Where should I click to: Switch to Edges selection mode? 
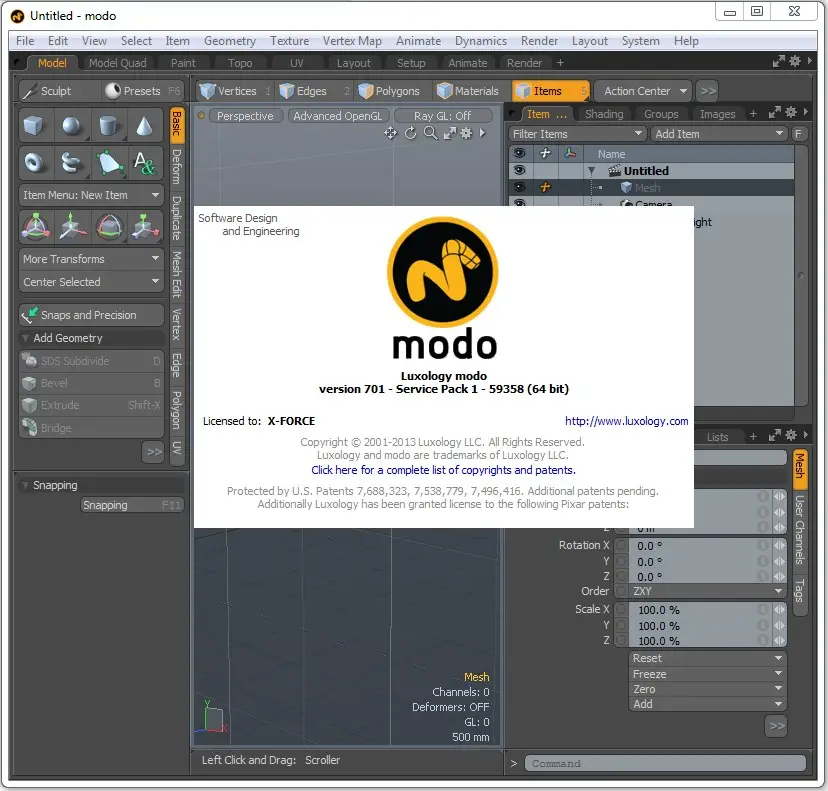pos(313,91)
